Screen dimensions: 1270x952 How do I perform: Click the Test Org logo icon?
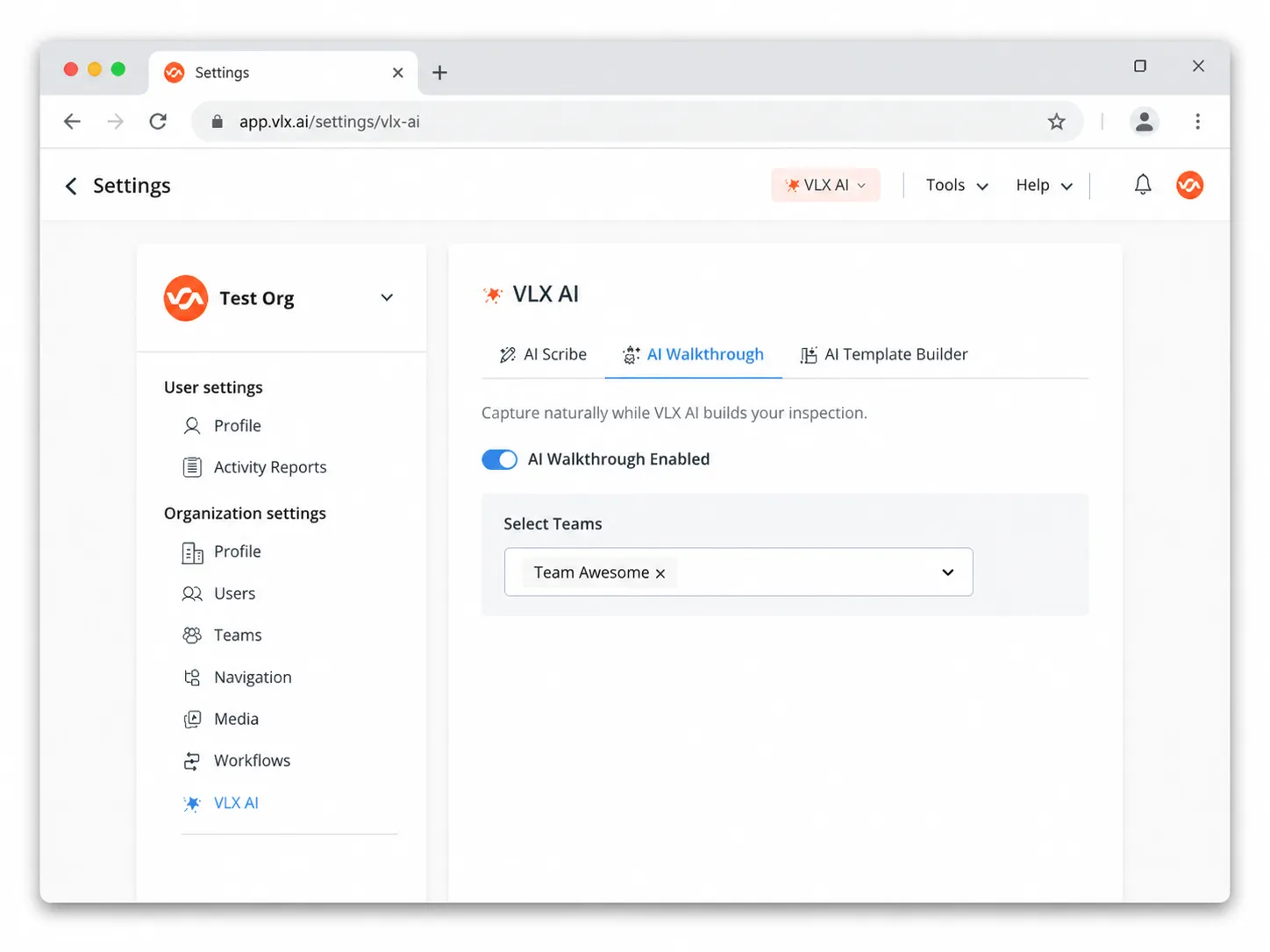(186, 298)
